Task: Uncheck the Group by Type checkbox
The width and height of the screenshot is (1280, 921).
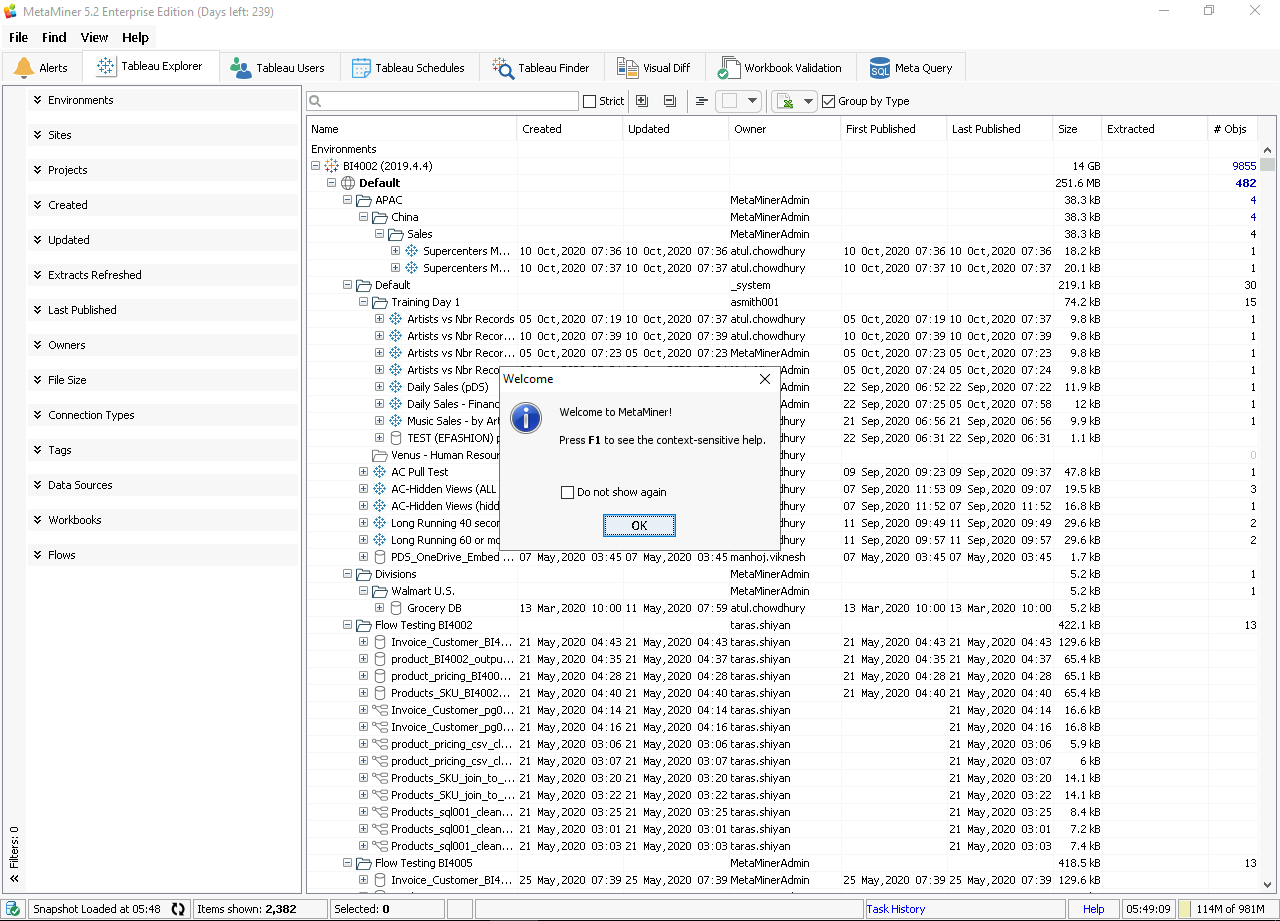Action: (828, 101)
